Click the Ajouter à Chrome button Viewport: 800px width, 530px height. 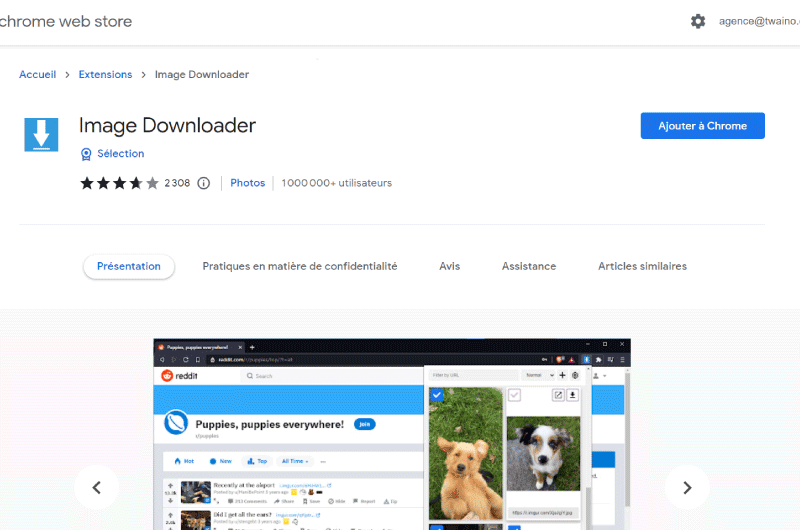tap(703, 126)
